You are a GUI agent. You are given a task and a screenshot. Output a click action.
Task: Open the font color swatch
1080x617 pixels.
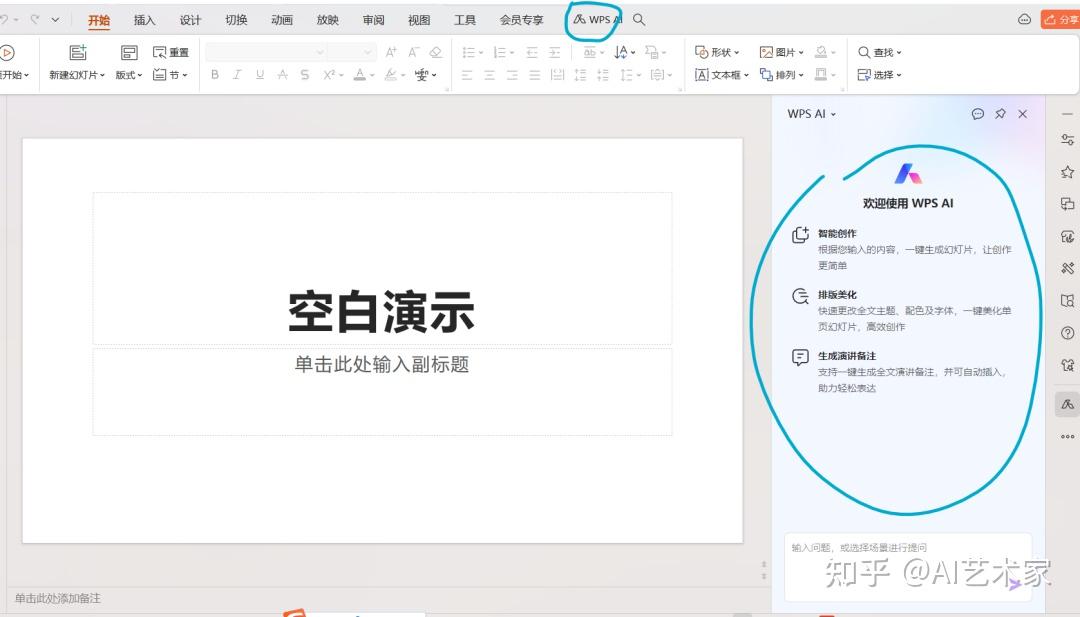click(360, 74)
